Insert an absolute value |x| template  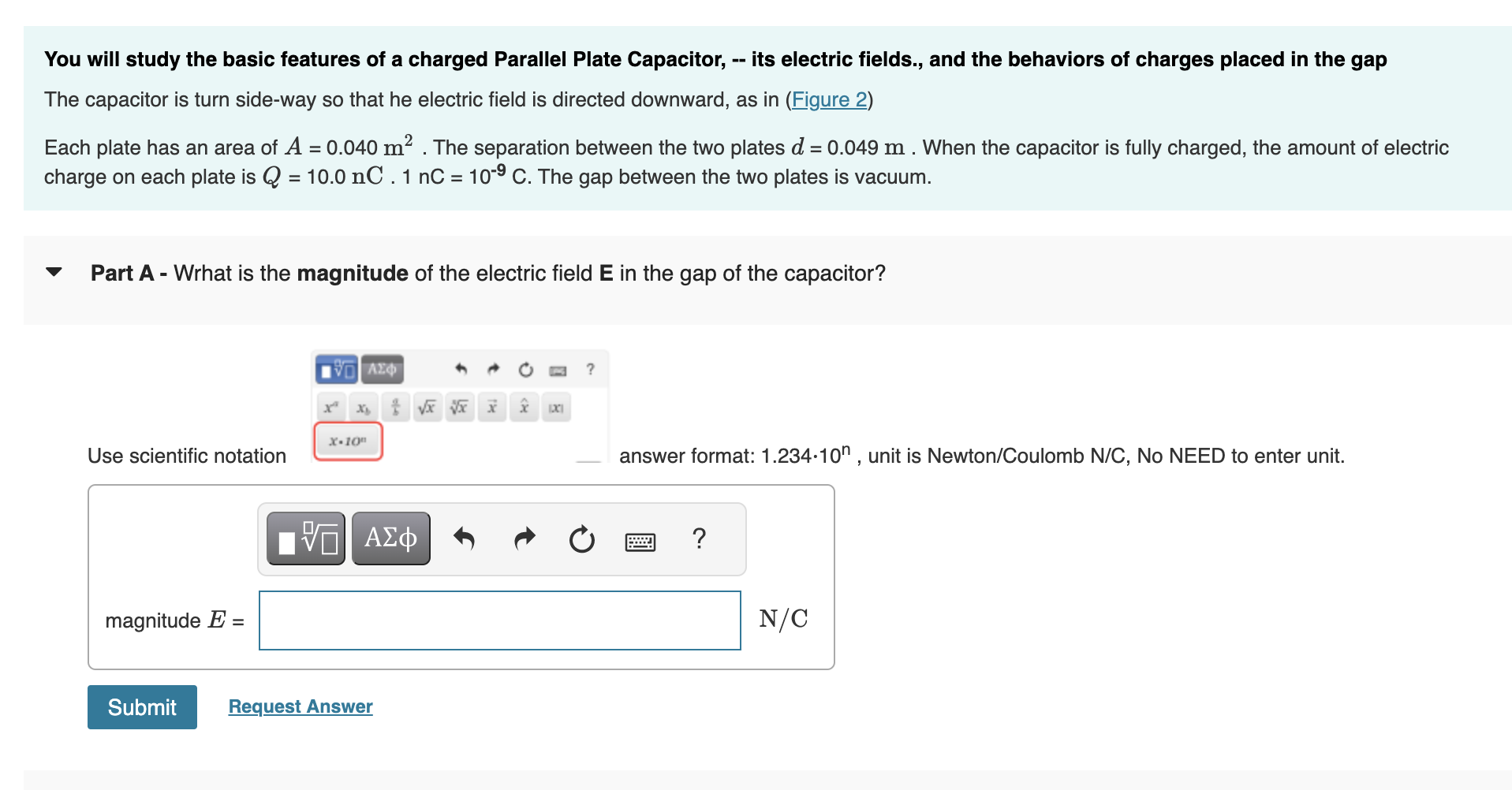point(554,408)
